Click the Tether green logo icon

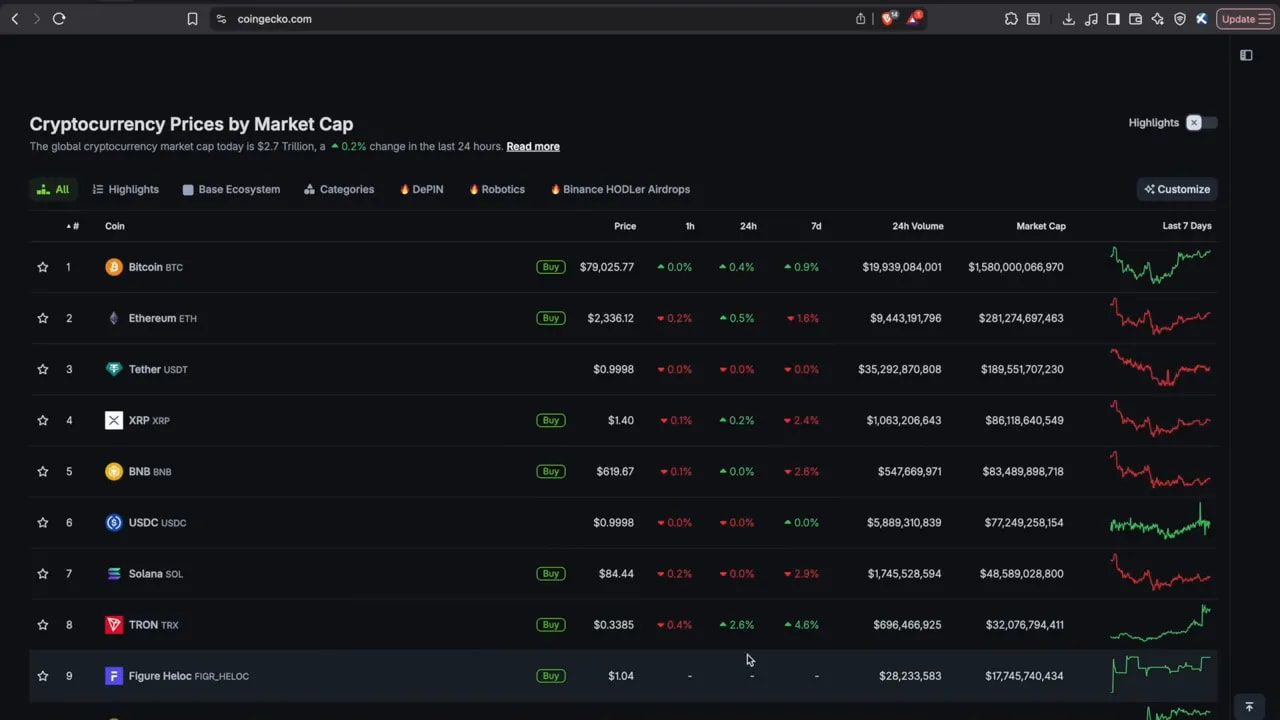pyautogui.click(x=114, y=369)
